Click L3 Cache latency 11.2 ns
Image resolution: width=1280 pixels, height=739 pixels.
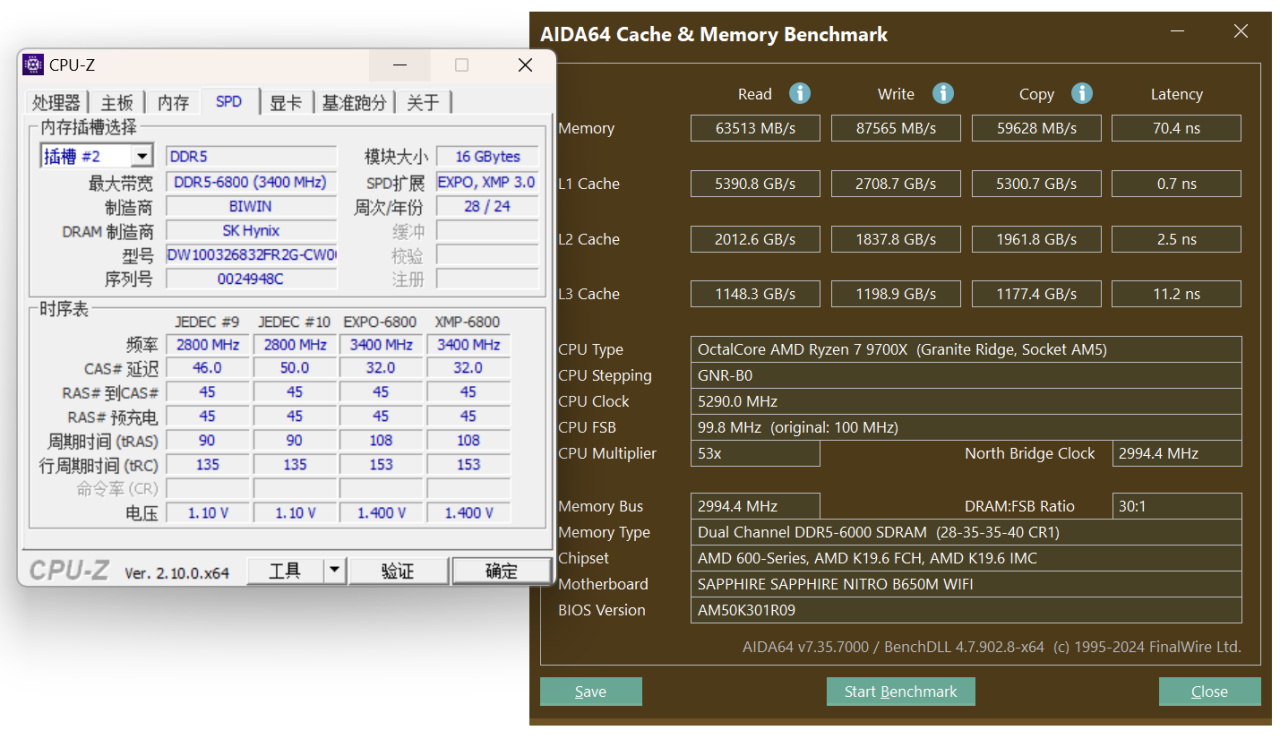(1176, 294)
